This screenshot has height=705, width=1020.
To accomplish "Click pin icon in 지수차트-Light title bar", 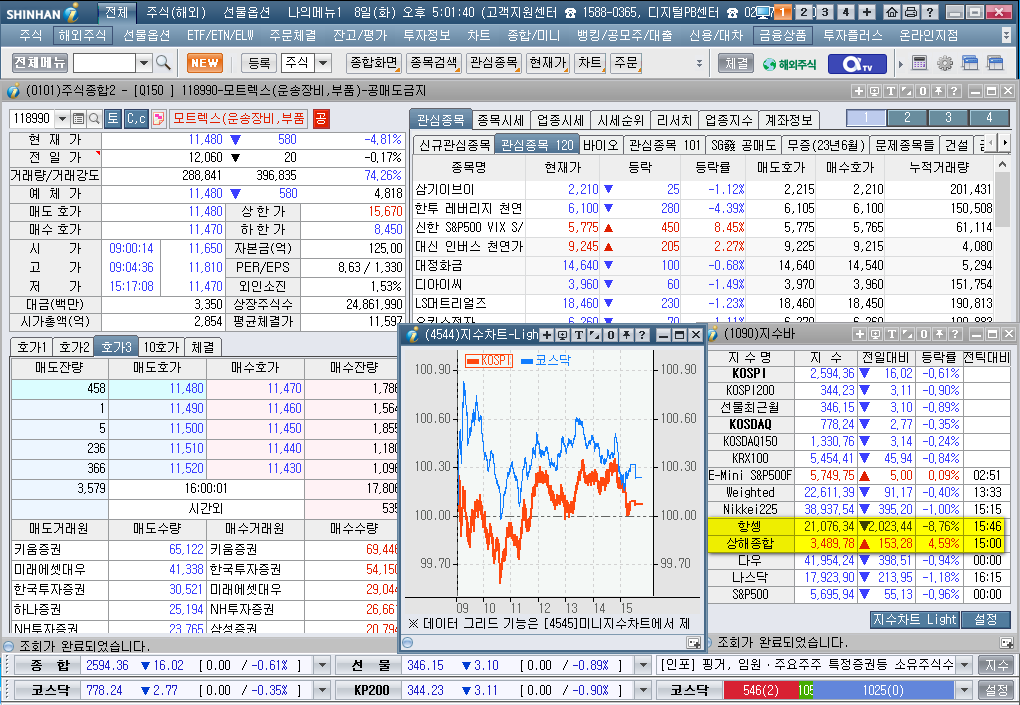I will click(x=626, y=335).
